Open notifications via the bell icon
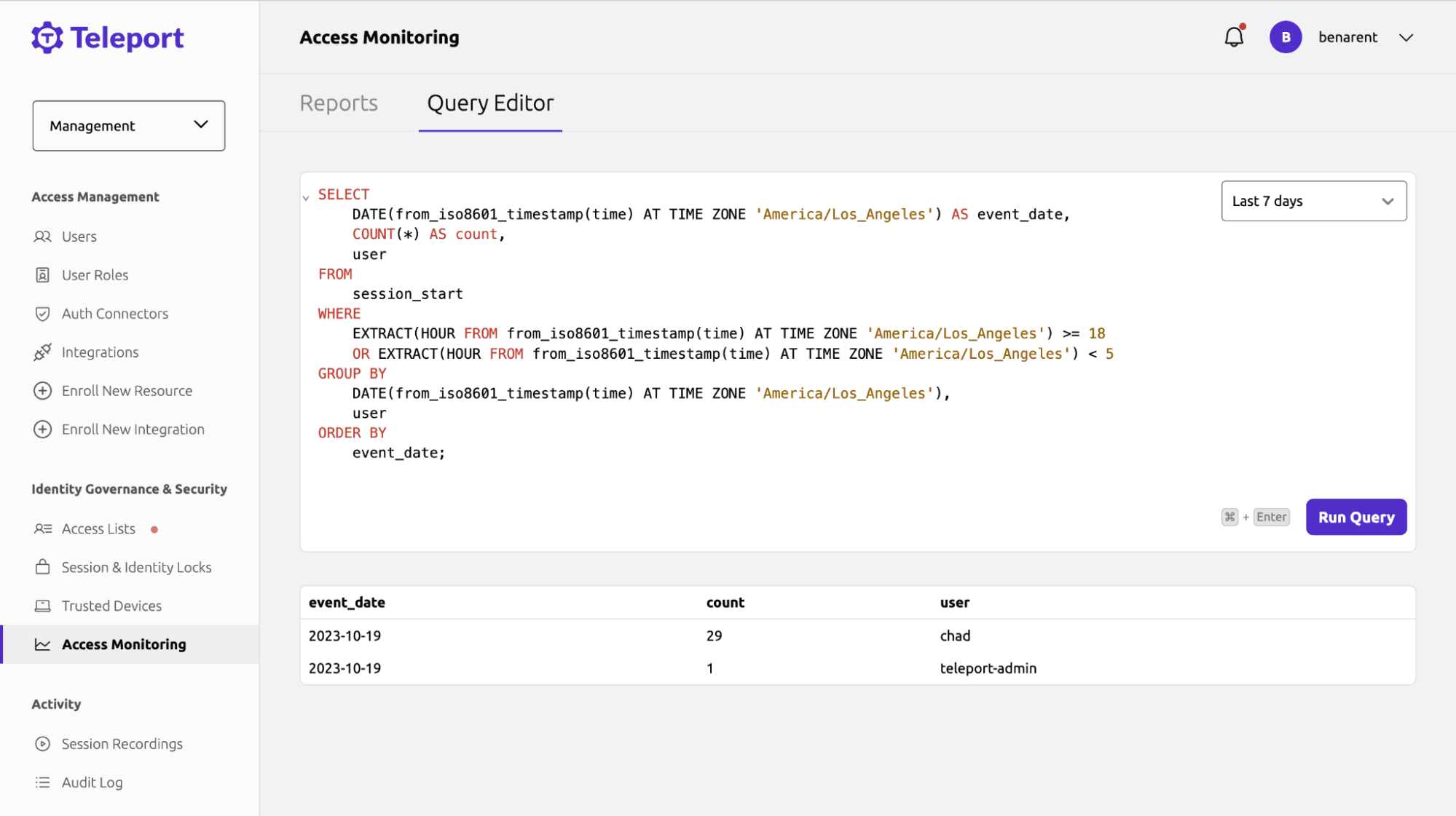 click(1234, 36)
